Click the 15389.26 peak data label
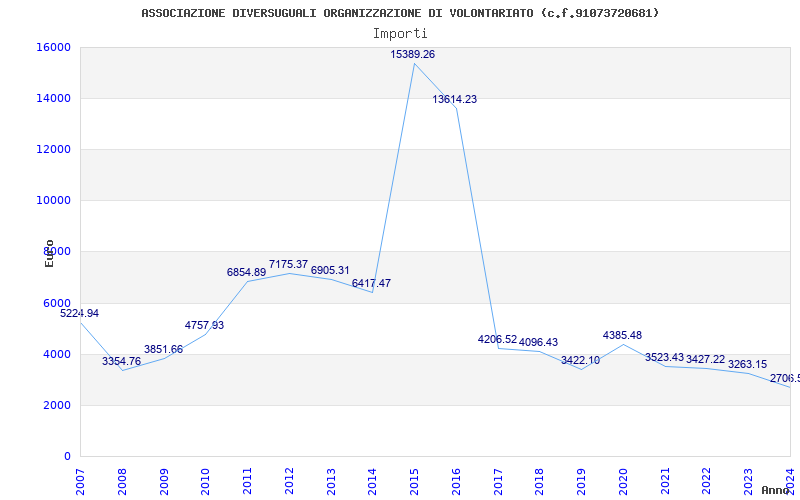Viewport: 800px width, 500px height. [x=412, y=54]
